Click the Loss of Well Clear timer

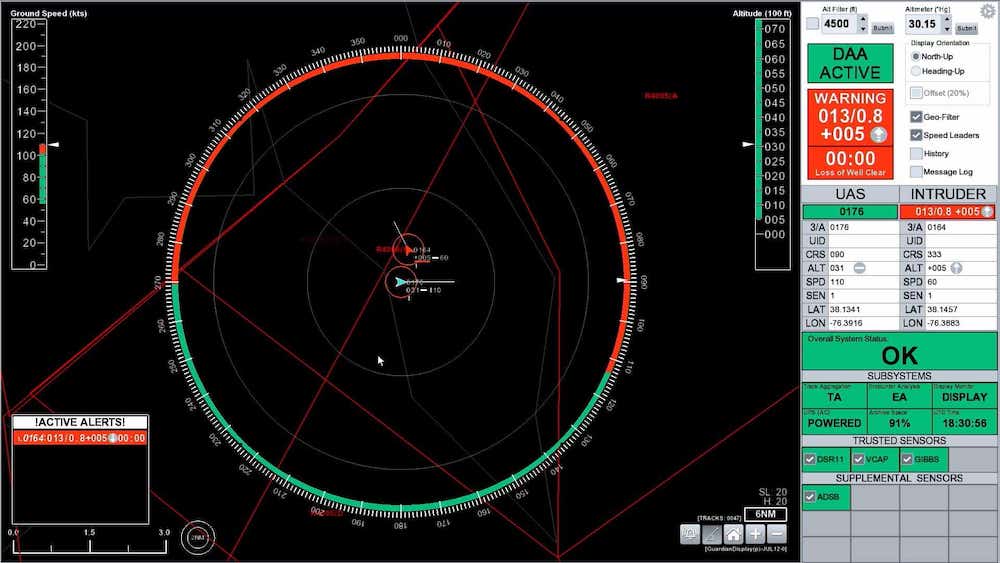click(850, 163)
